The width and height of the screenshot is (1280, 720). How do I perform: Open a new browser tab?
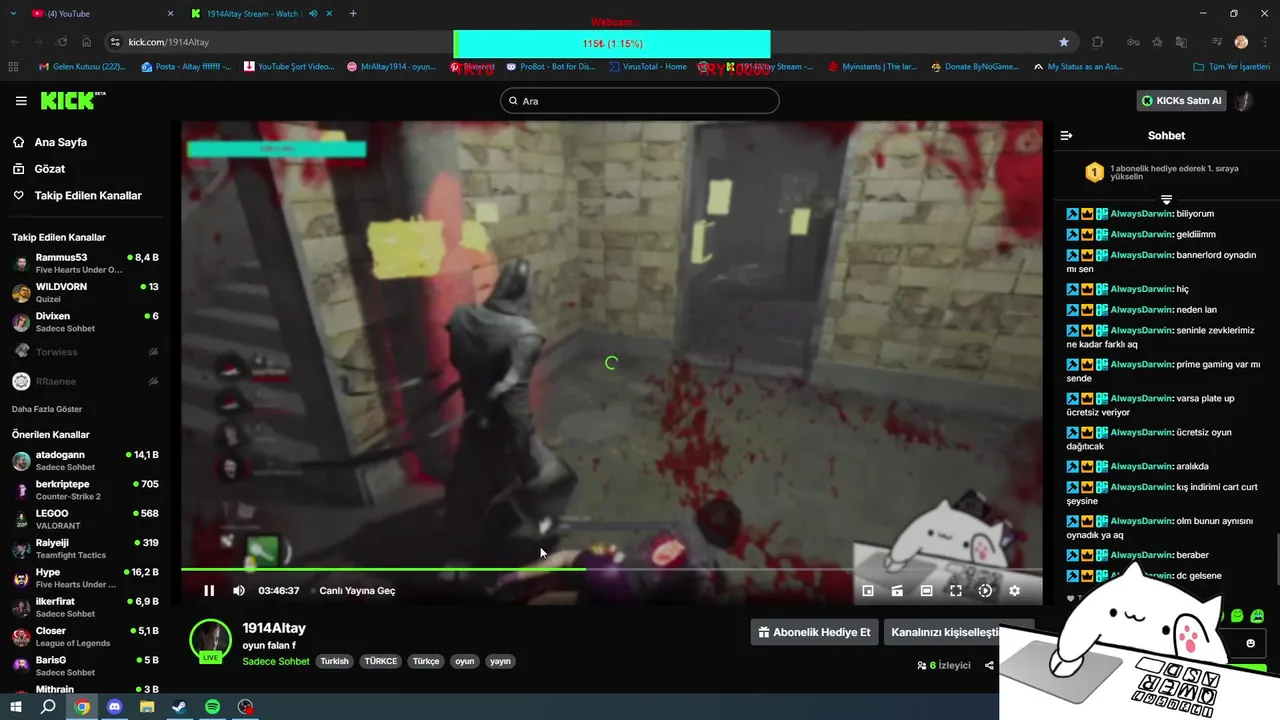tap(353, 13)
